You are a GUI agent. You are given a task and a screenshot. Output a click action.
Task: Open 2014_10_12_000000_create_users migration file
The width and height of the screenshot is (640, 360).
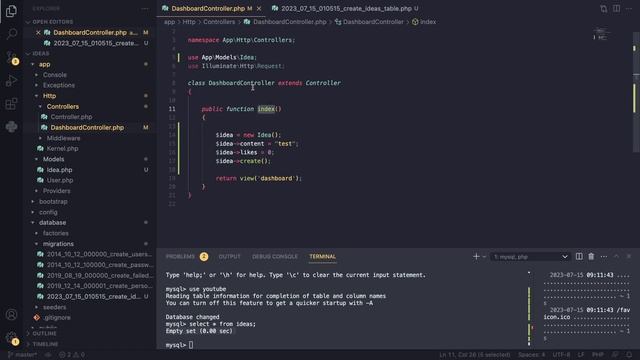[x=99, y=254]
